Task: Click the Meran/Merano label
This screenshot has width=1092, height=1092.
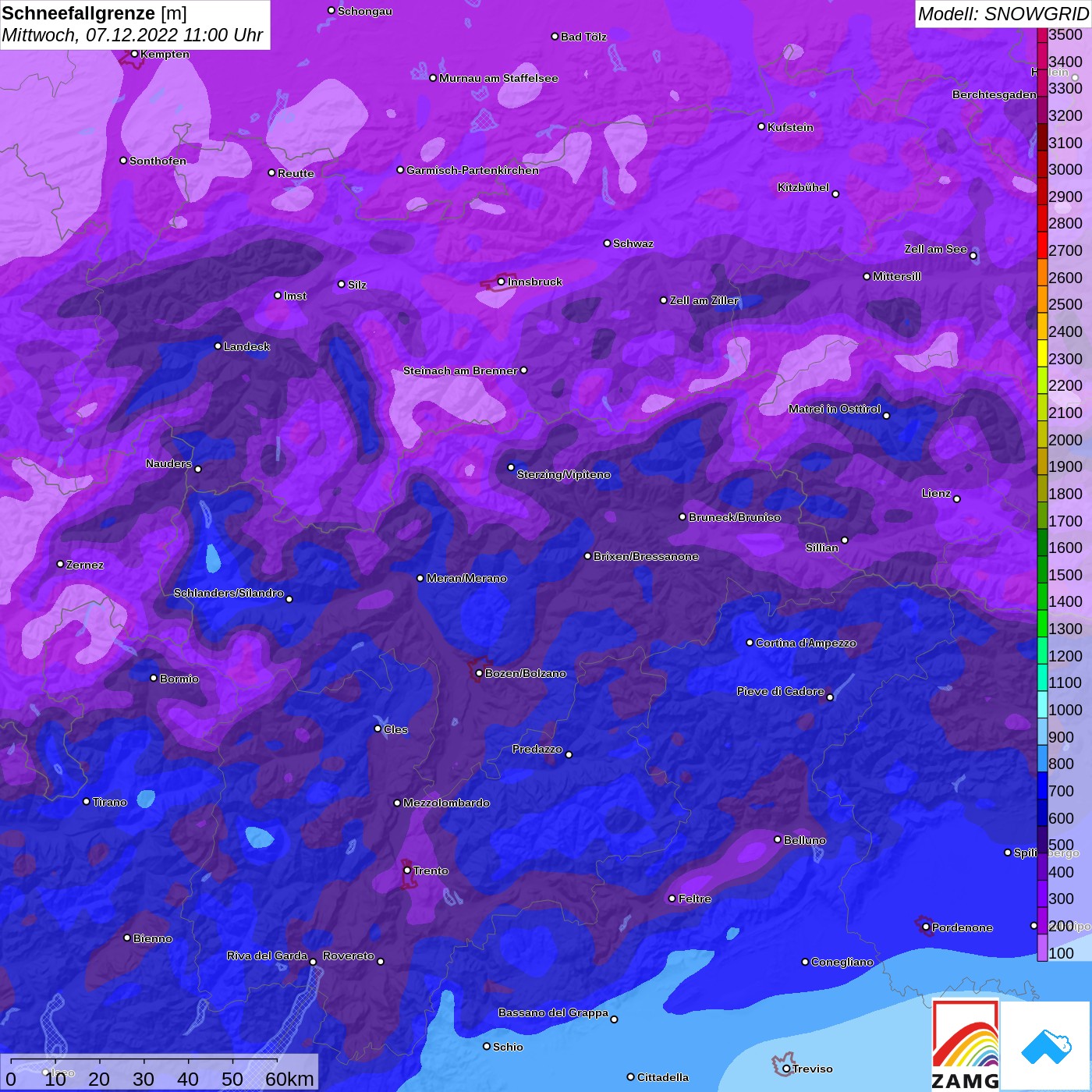Action: (x=466, y=578)
